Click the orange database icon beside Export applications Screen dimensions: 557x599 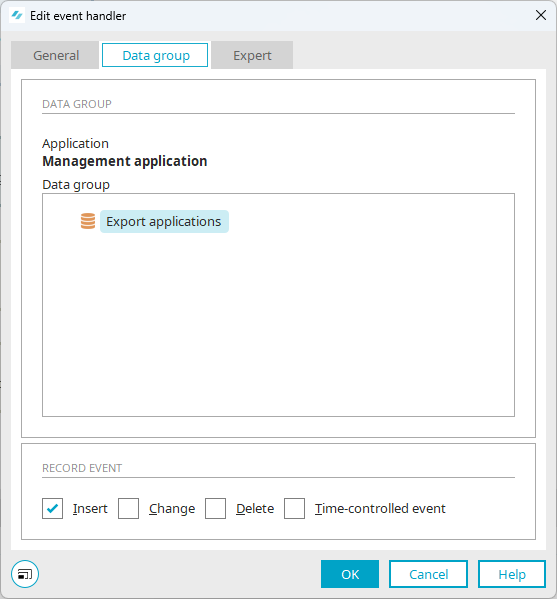pos(88,221)
